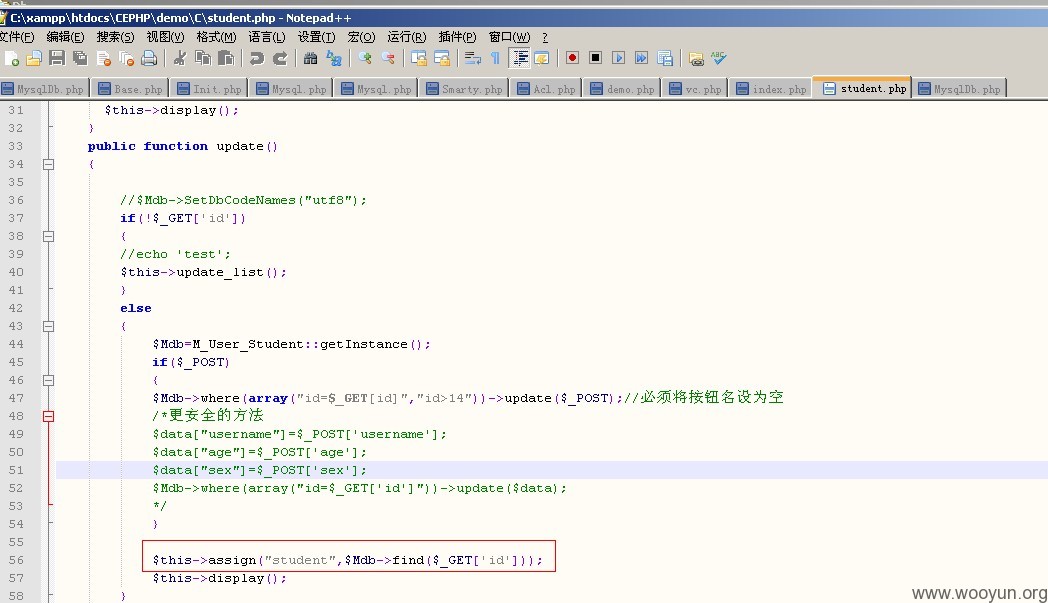Open Find with the binoculars icon
The height and width of the screenshot is (603, 1048).
(310, 59)
